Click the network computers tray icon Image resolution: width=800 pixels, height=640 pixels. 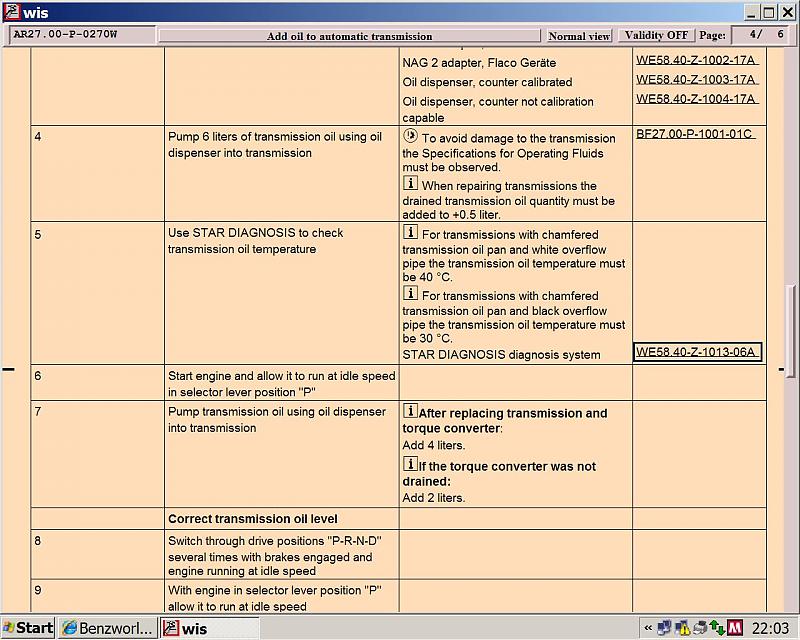664,627
